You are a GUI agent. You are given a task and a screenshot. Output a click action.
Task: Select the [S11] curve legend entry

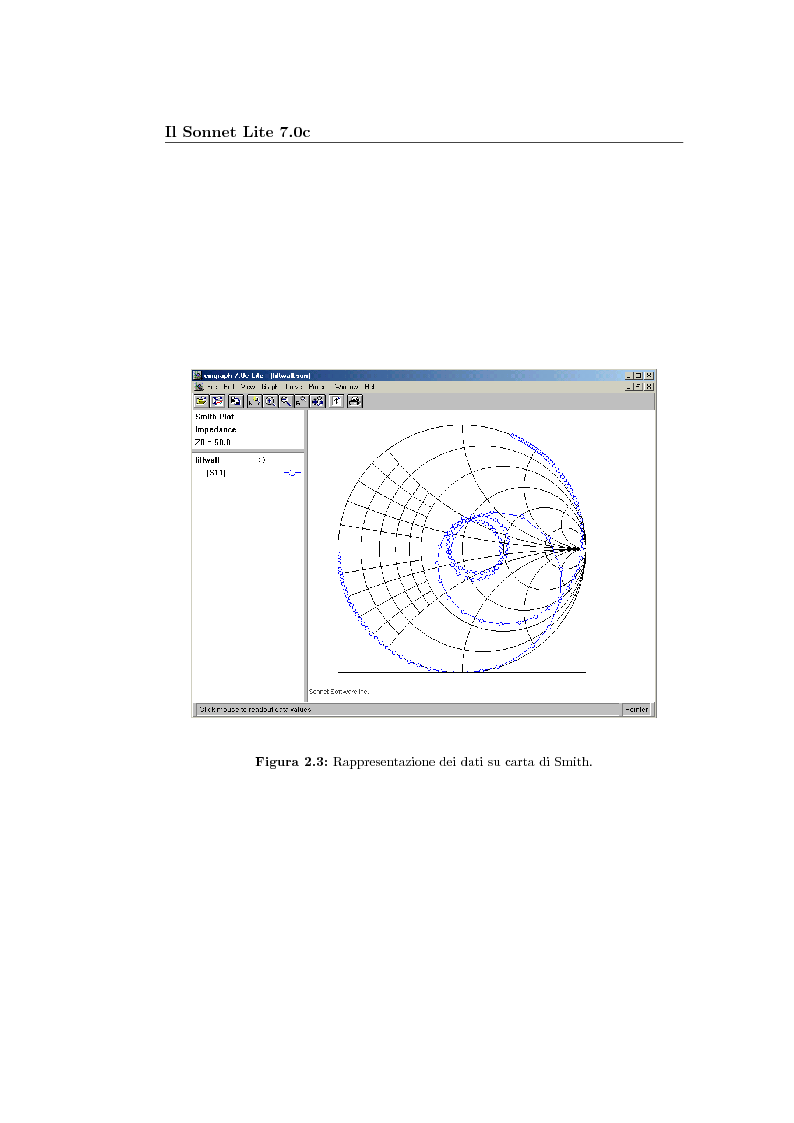[216, 473]
